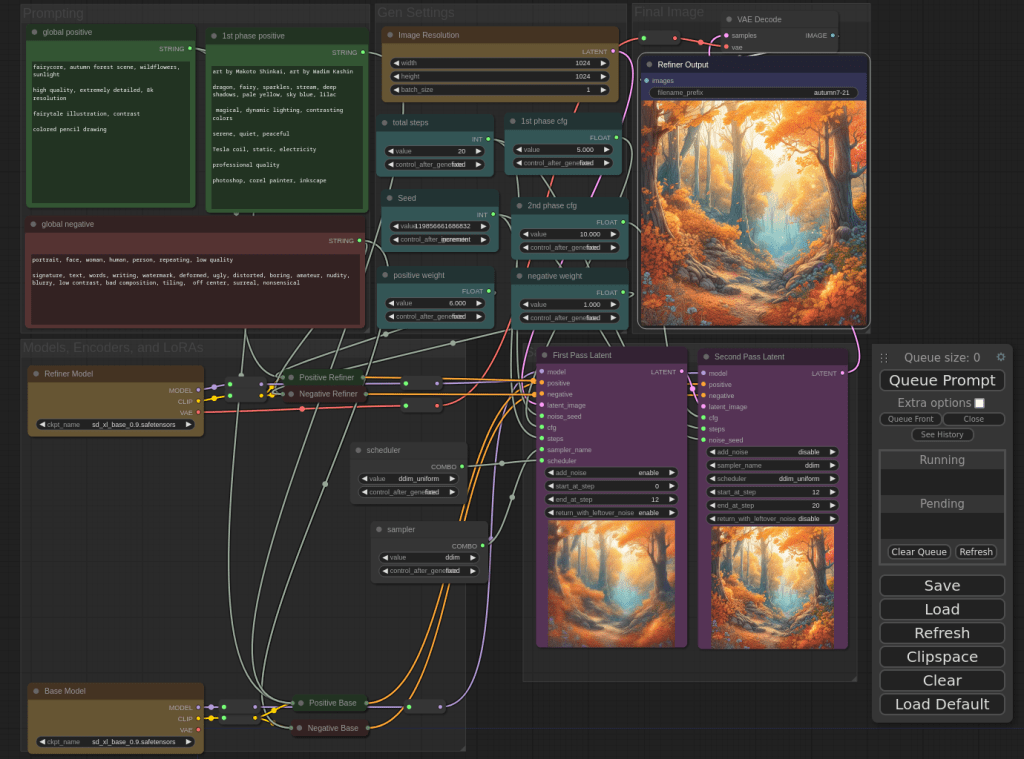Image resolution: width=1024 pixels, height=759 pixels.
Task: Open the scheduler node value dropdown
Action: (411, 478)
